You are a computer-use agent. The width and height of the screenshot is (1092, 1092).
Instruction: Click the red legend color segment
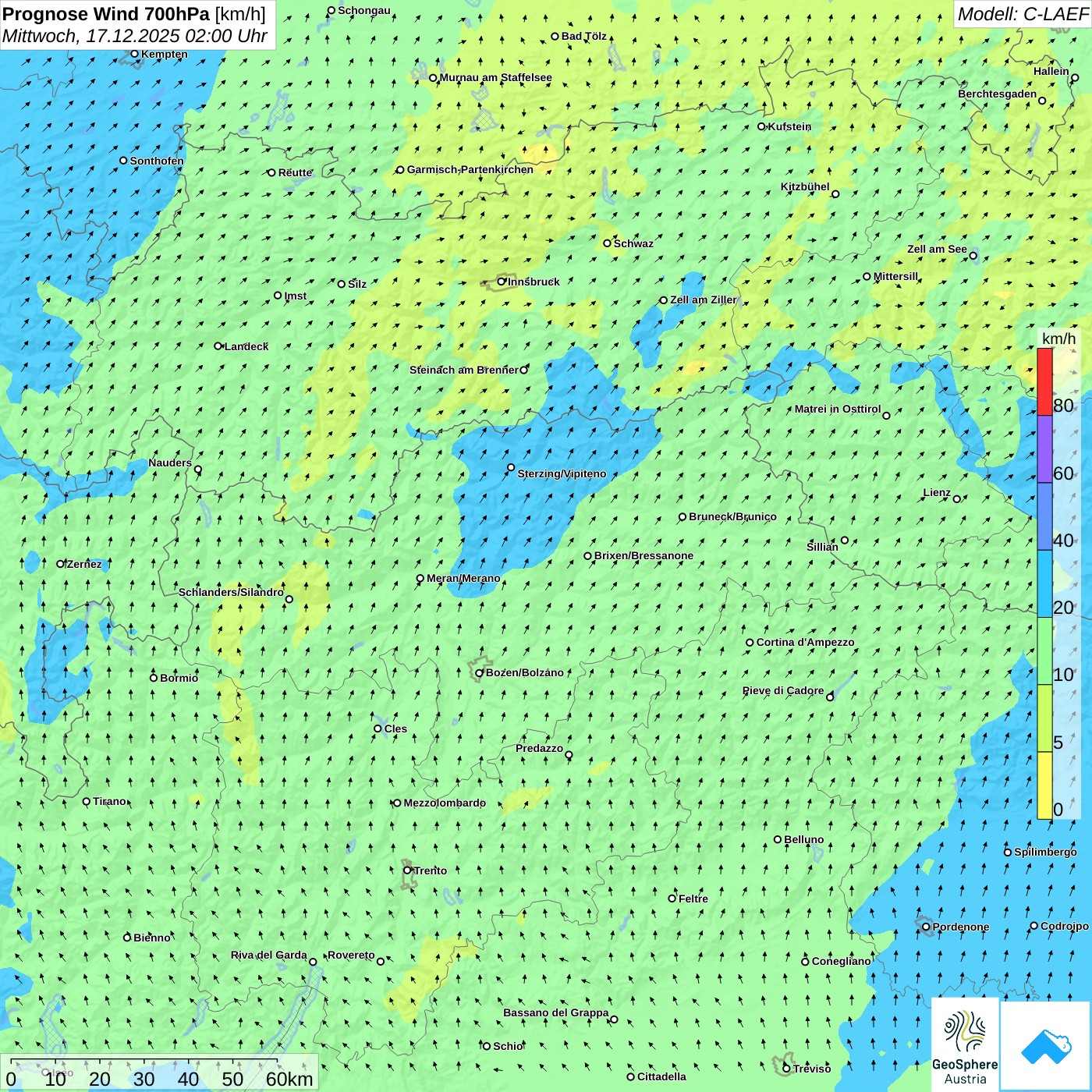(x=1044, y=381)
